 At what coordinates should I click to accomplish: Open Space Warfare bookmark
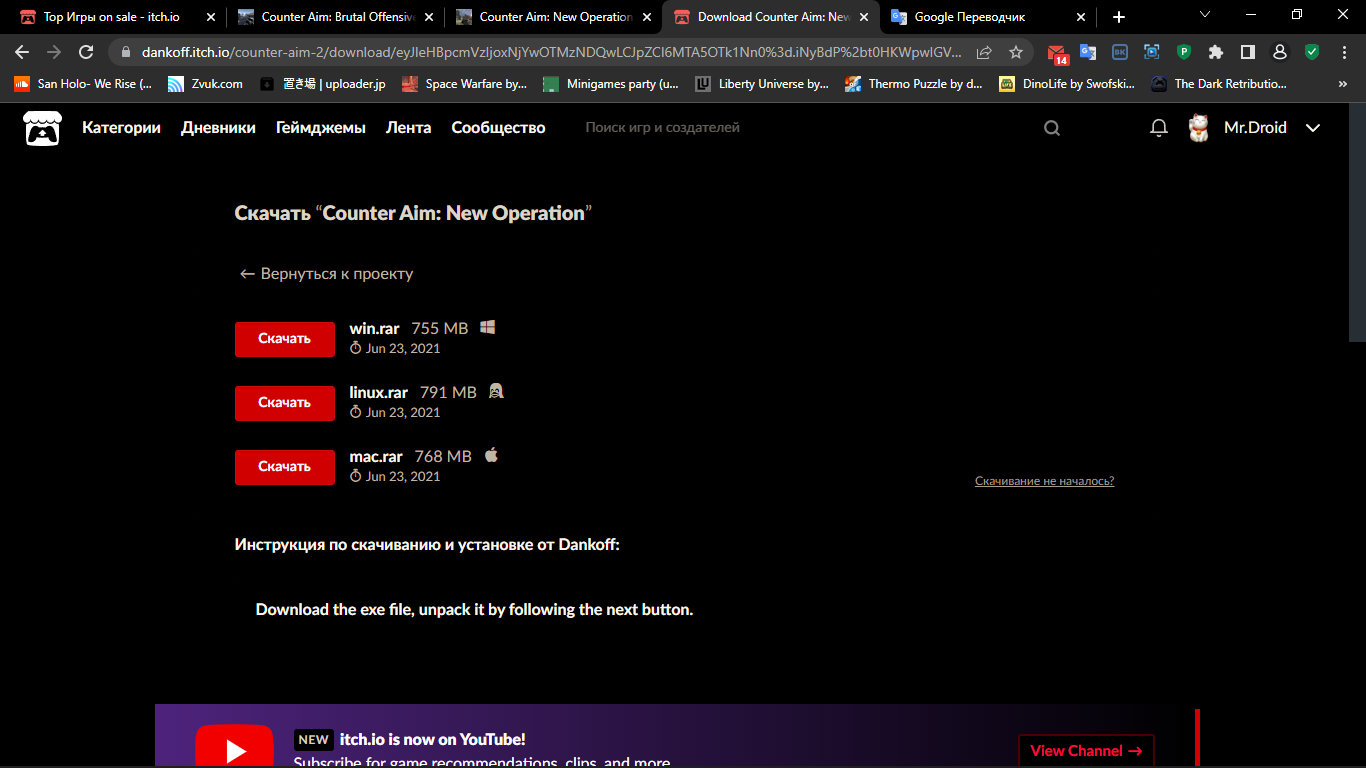465,84
